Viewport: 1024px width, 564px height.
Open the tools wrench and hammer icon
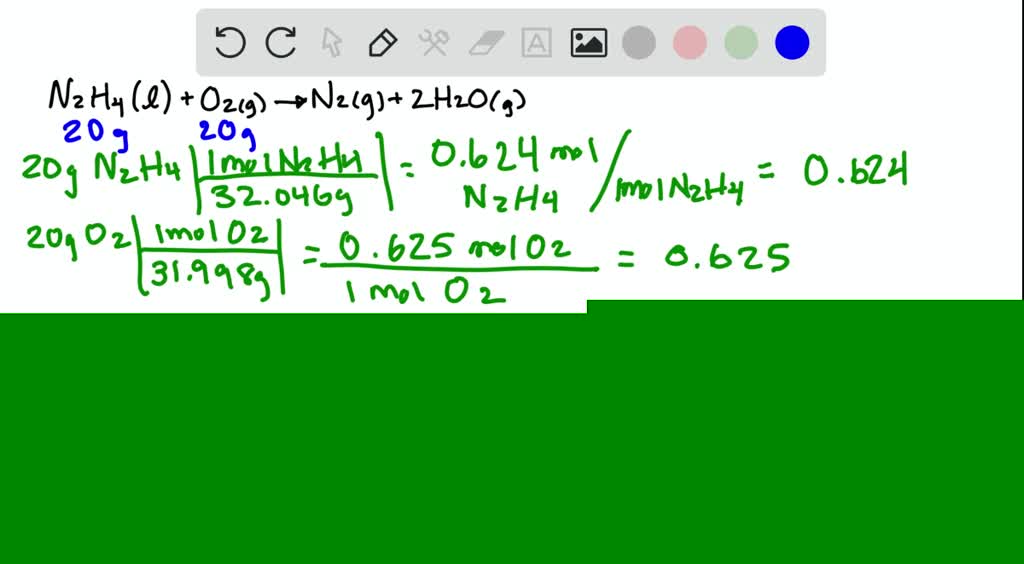tap(434, 43)
